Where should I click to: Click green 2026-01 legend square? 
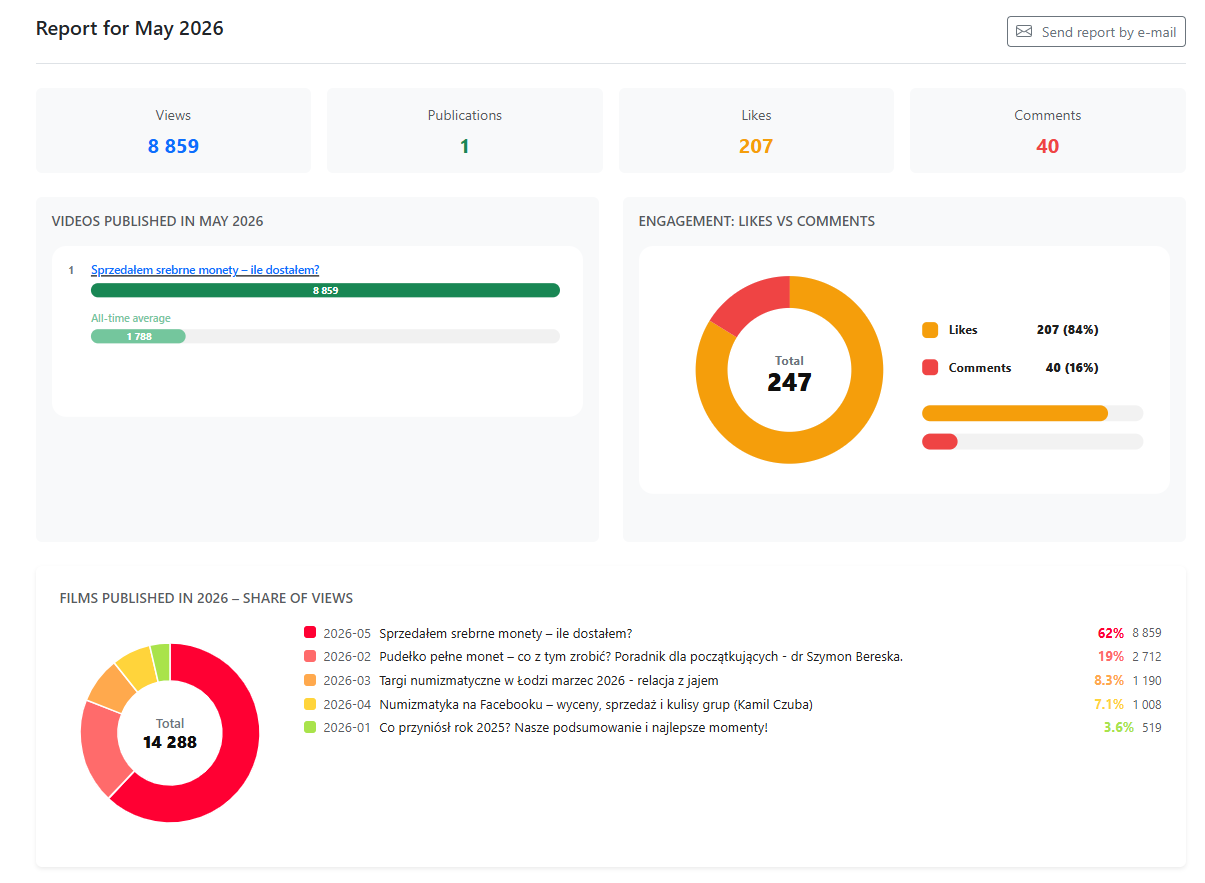coord(310,728)
